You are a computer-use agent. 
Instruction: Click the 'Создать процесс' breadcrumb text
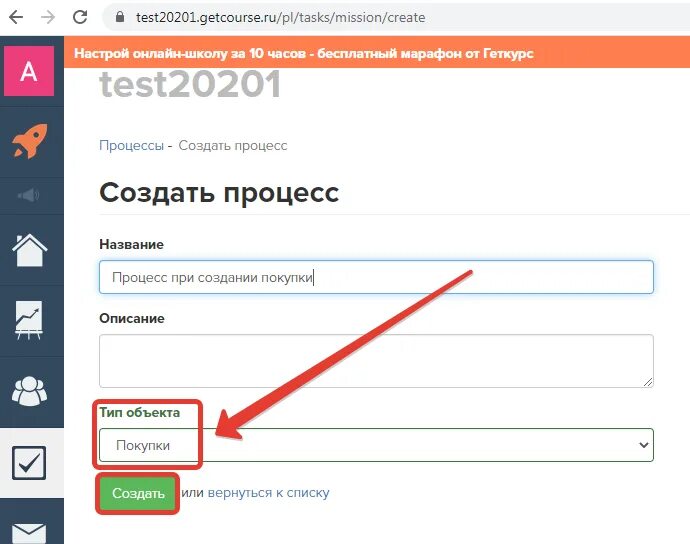233,145
